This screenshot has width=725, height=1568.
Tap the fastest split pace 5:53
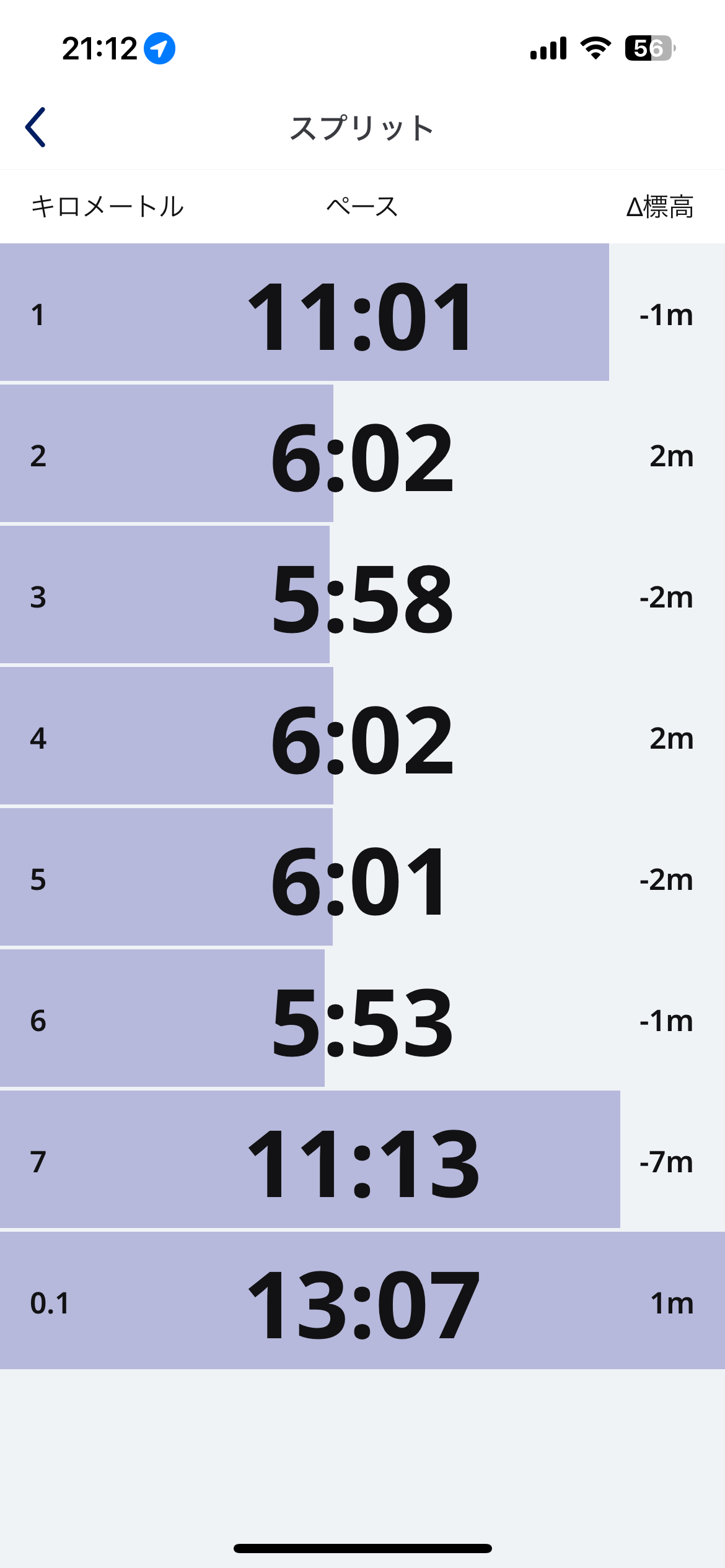pos(362,1021)
